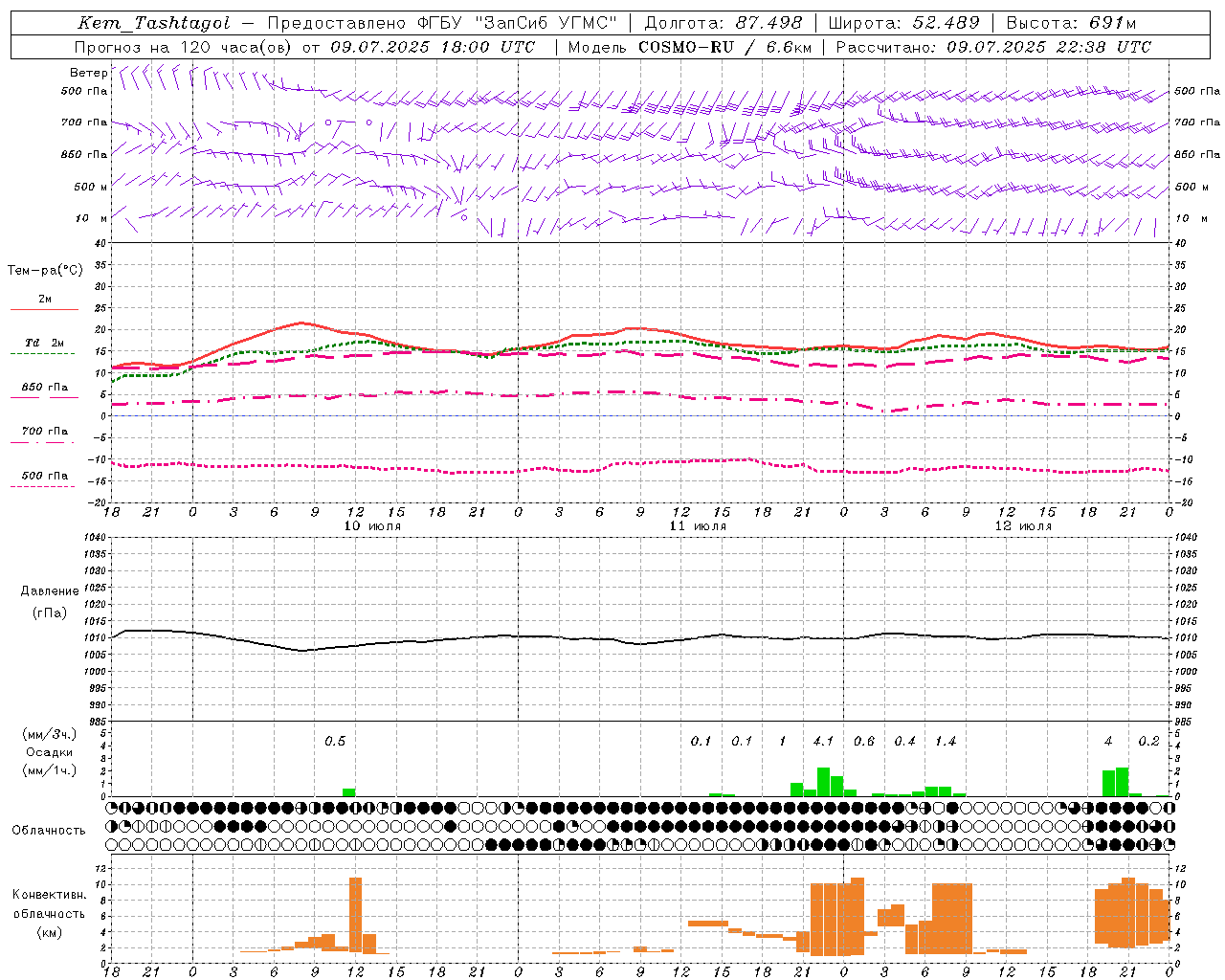Click the 0.5 precipitation value label
This screenshot has width=1225, height=980.
tap(335, 741)
